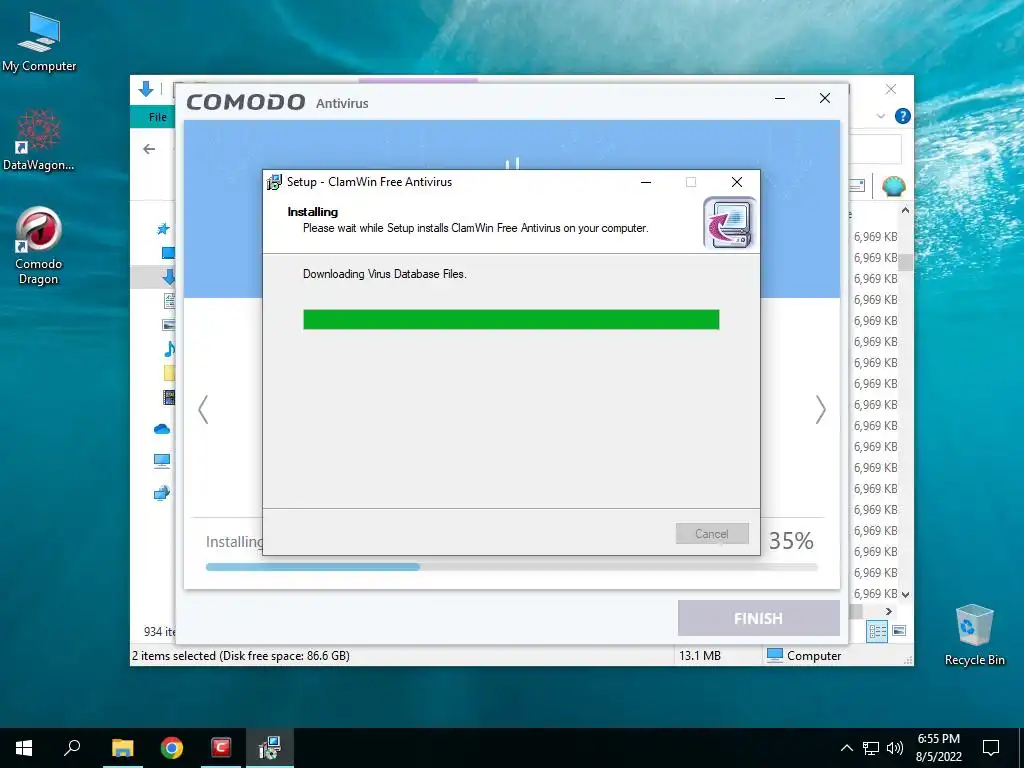
Task: Open the Recycle Bin
Action: 974,634
